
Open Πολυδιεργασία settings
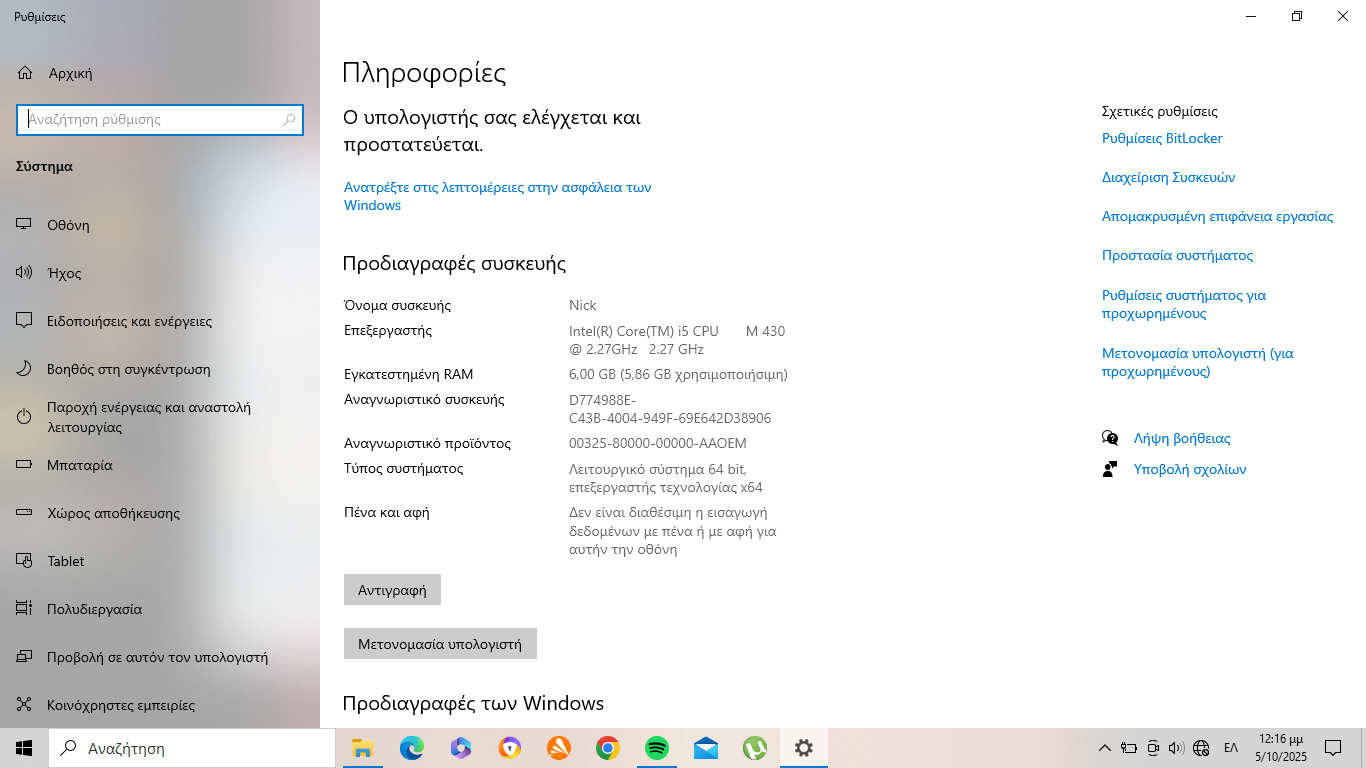pyautogui.click(x=160, y=609)
